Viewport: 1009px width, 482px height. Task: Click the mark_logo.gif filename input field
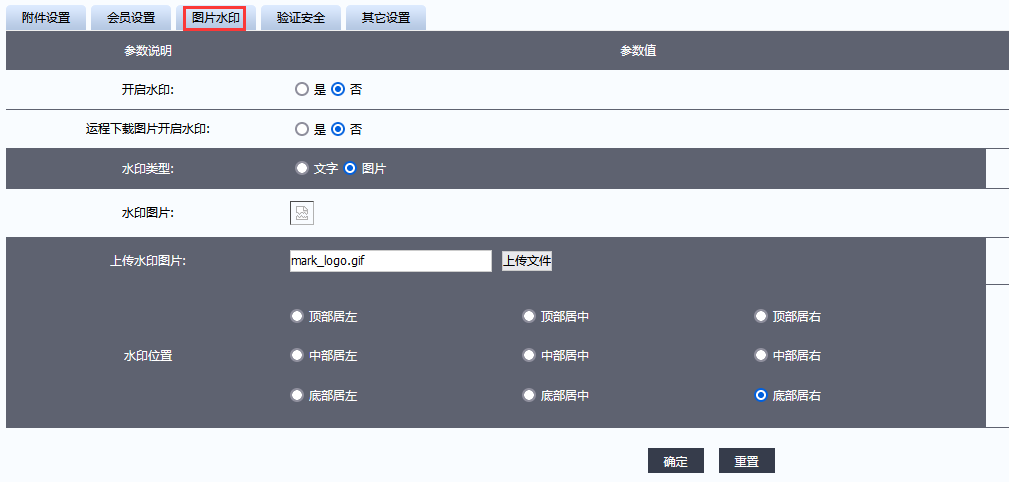pos(390,261)
